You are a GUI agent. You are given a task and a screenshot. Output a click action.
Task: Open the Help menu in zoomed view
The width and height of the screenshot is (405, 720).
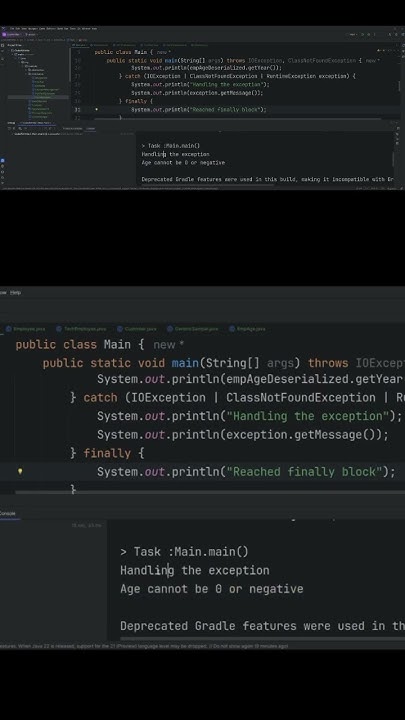(x=16, y=292)
